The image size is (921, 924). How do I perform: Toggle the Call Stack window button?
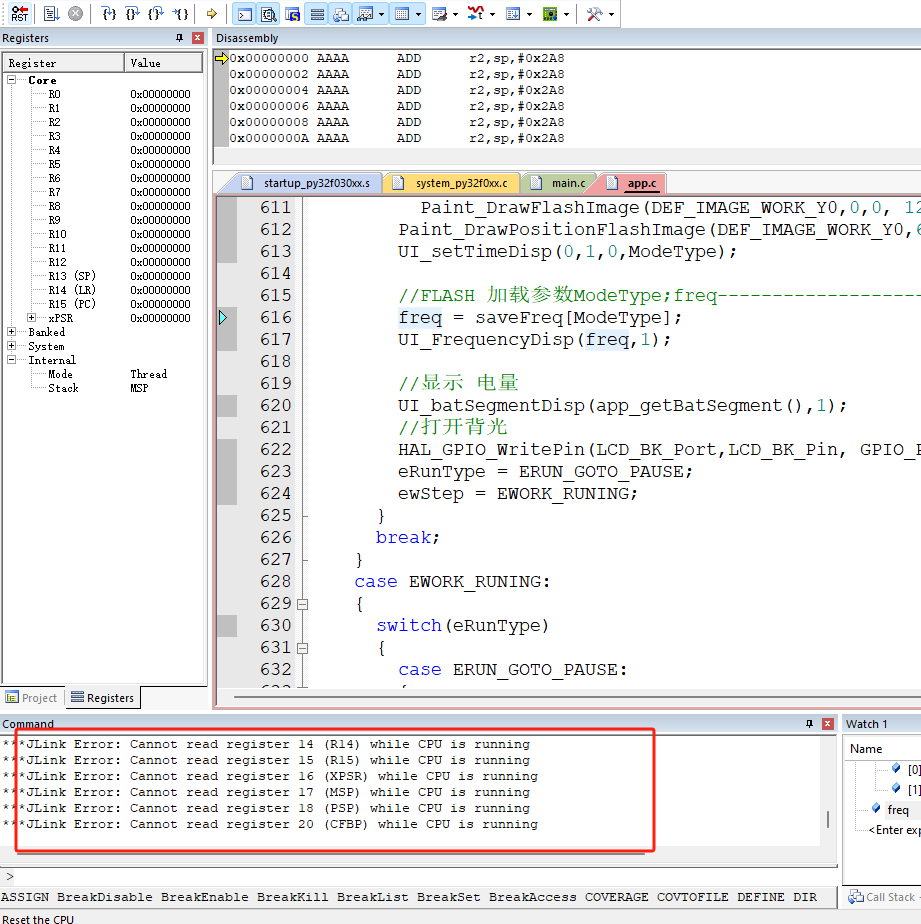pos(341,14)
